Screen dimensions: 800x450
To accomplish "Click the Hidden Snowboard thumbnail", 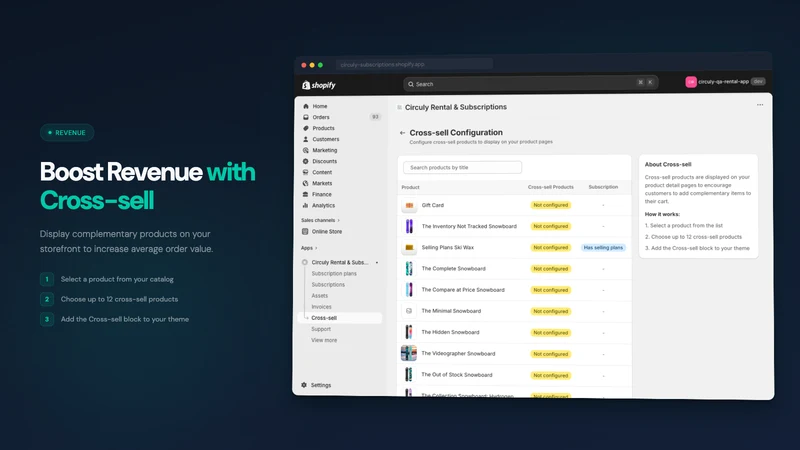I will click(x=409, y=332).
